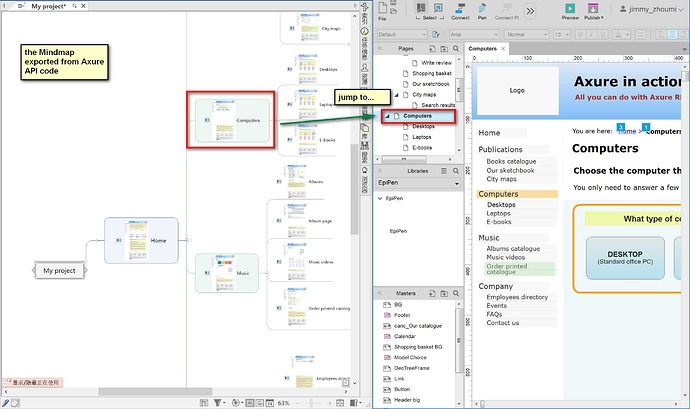Select the Laptops page in Pages tree

tap(421, 137)
